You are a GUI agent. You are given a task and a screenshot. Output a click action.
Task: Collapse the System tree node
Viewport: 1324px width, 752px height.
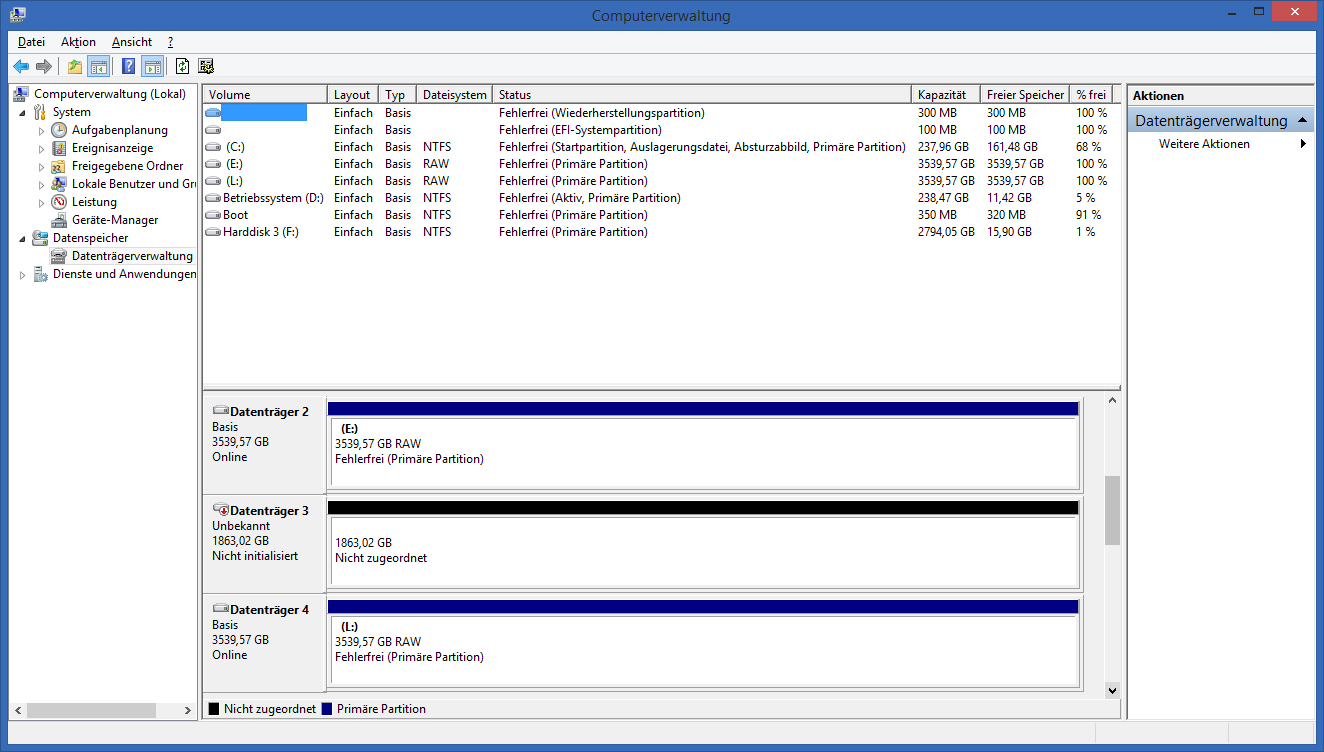click(22, 113)
